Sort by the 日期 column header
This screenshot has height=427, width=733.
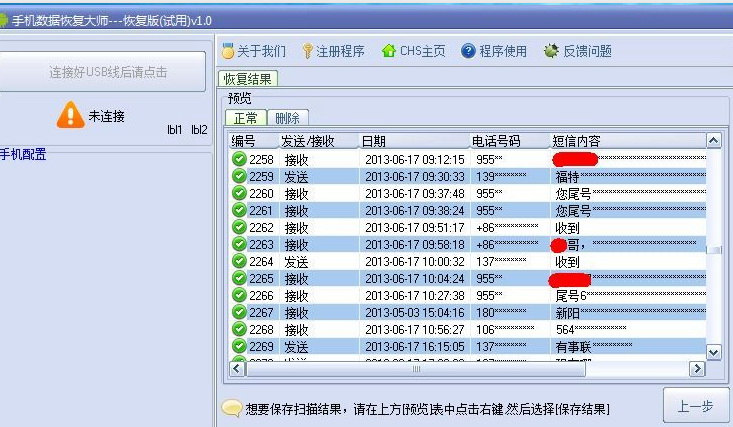(x=412, y=141)
